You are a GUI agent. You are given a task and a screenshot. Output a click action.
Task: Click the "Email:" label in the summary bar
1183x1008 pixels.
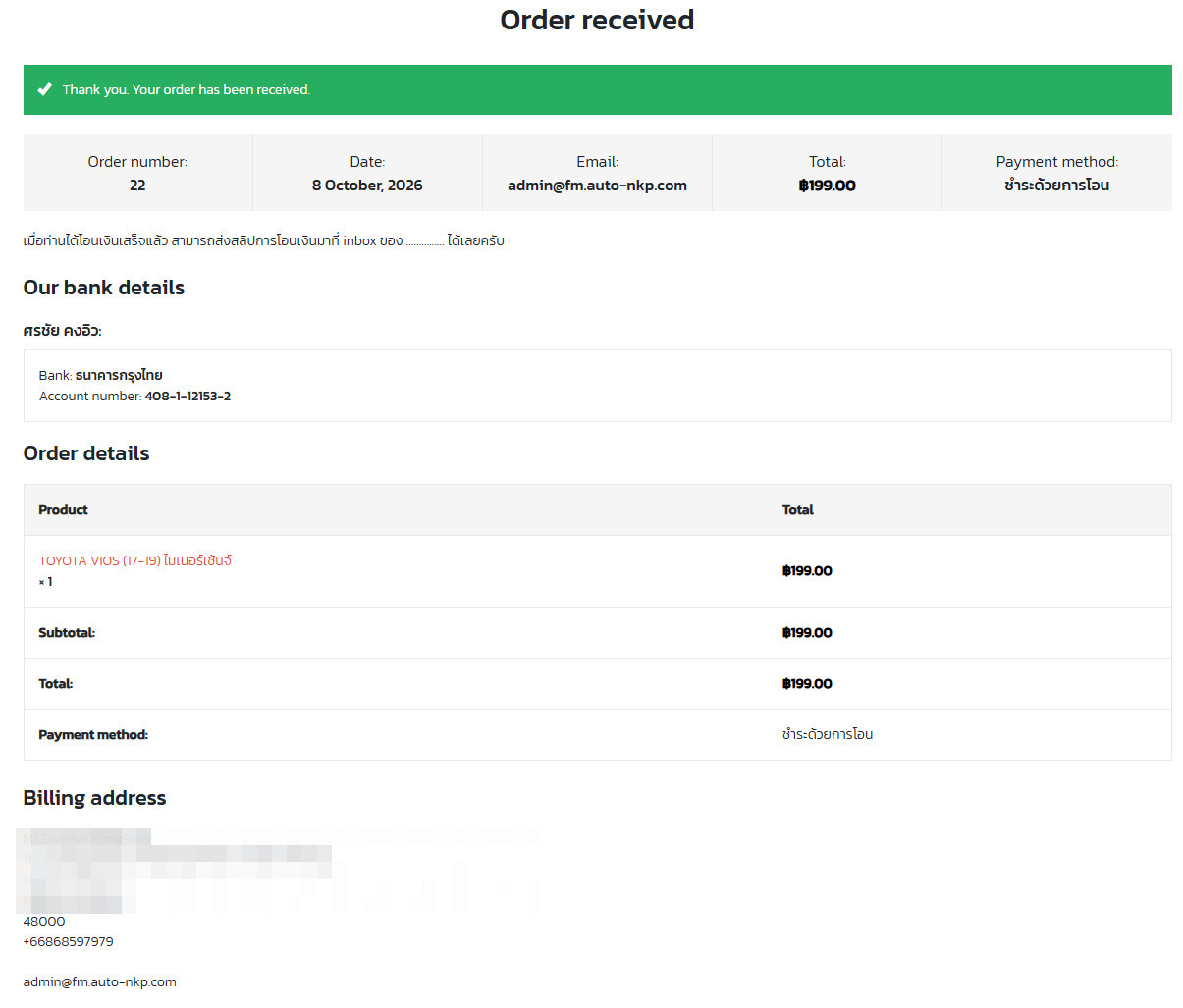click(597, 162)
